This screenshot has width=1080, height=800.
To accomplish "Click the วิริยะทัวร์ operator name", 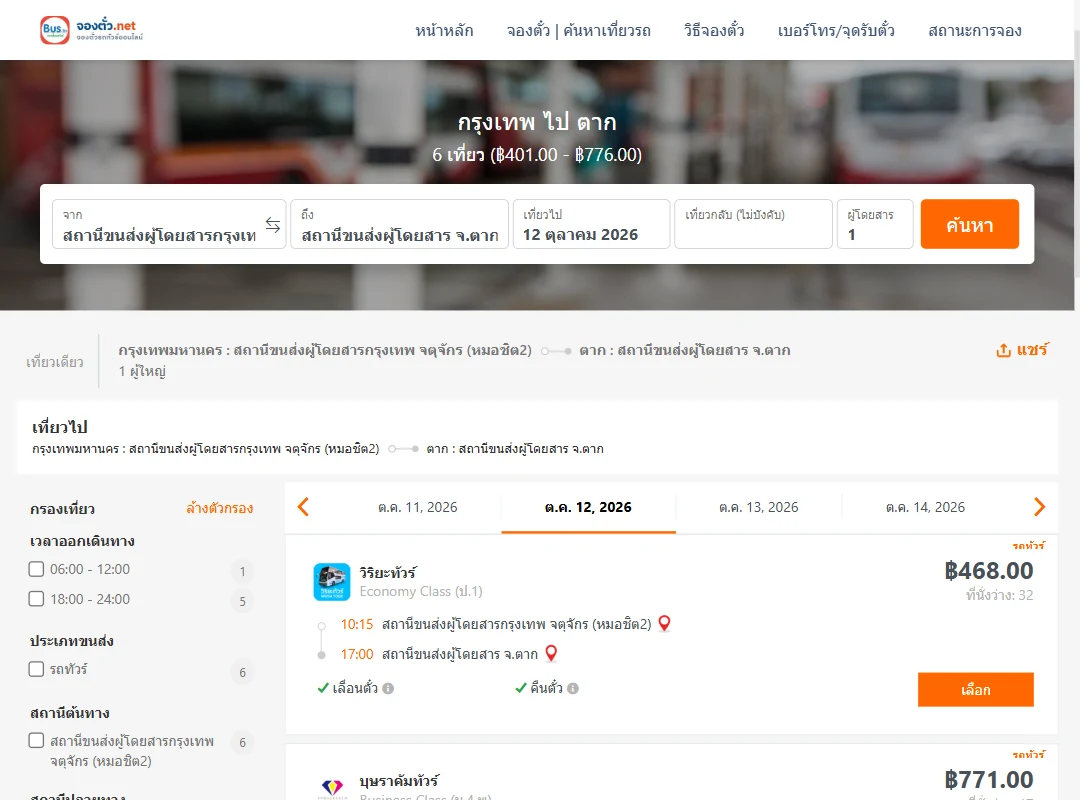I will coord(388,573).
